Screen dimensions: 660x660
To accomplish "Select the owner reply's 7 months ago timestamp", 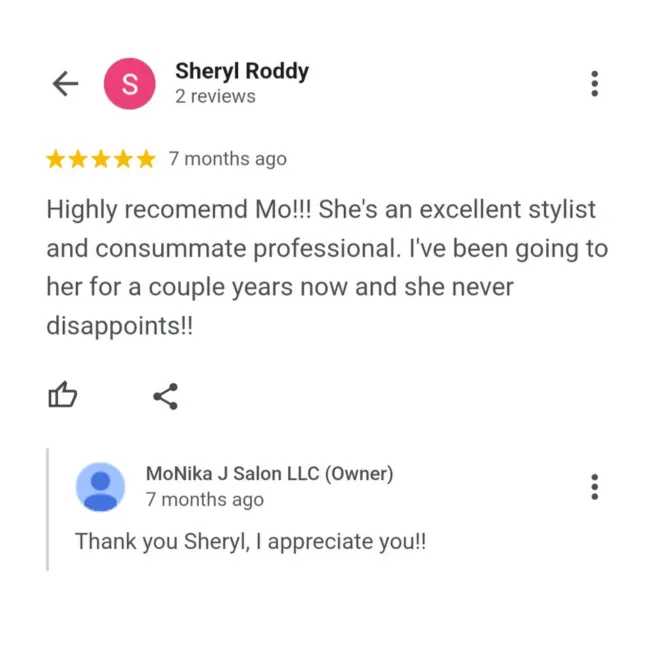I will (205, 500).
